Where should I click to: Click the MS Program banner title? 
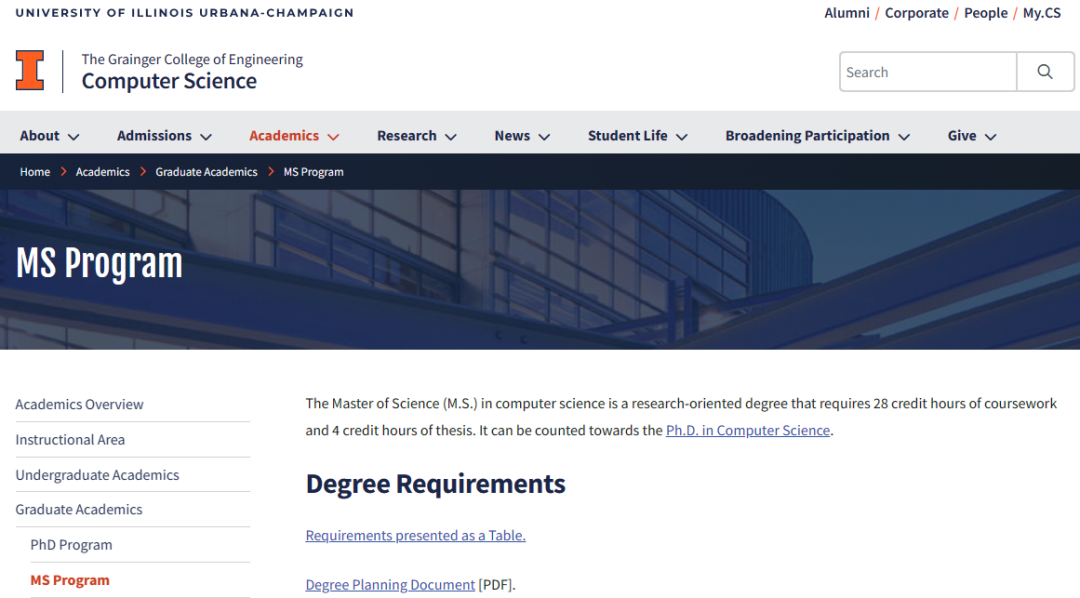[x=99, y=263]
